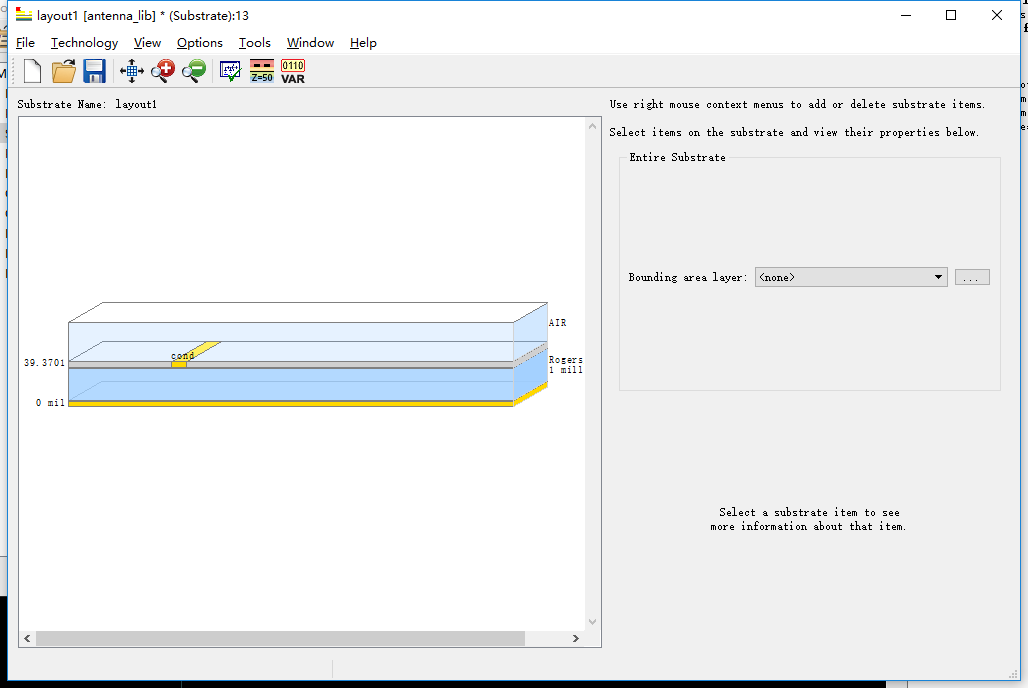Select the cond conductor strip in the substrate
Screen dimensions: 1028x688
(x=179, y=364)
